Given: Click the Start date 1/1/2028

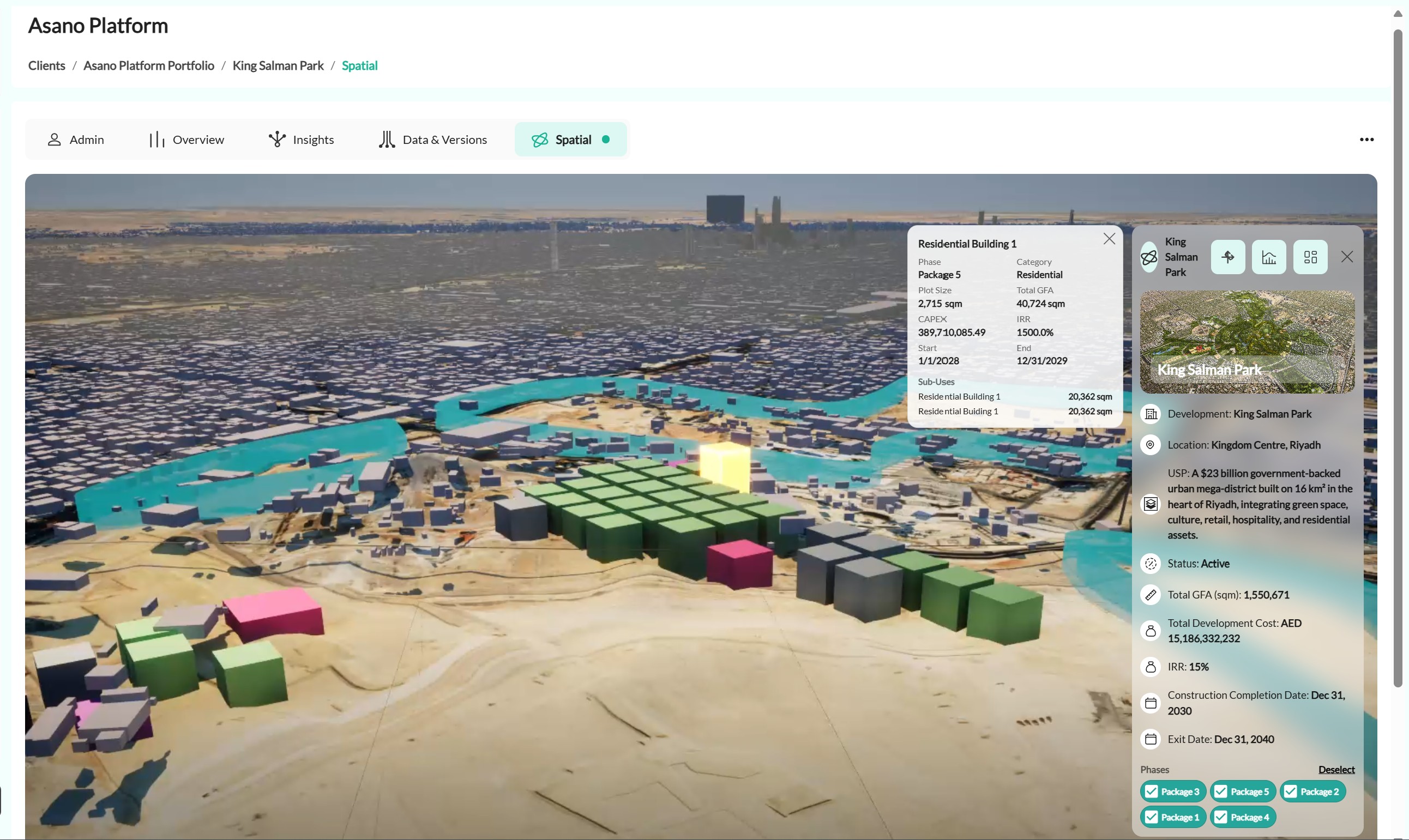Looking at the screenshot, I should click(x=938, y=361).
